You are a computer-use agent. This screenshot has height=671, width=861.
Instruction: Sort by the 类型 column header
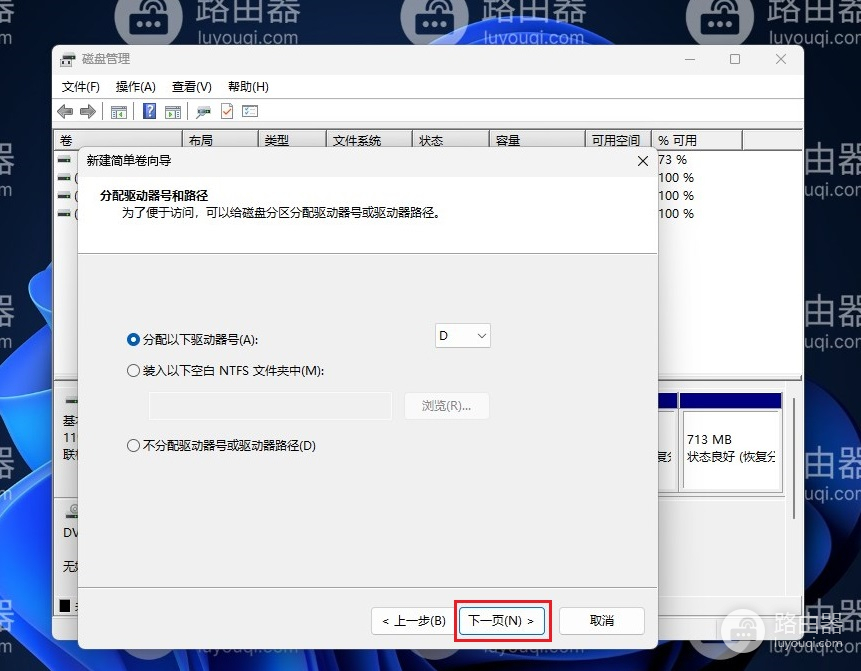[292, 141]
